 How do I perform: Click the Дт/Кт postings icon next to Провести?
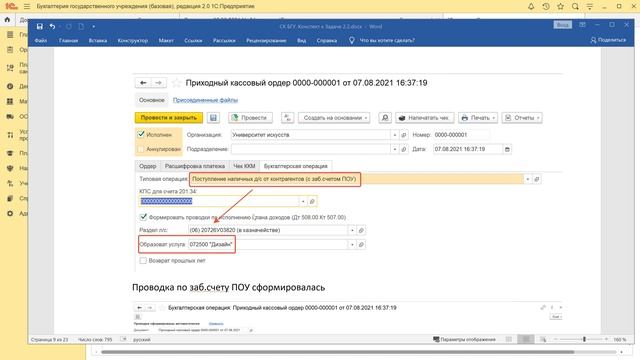(287, 118)
